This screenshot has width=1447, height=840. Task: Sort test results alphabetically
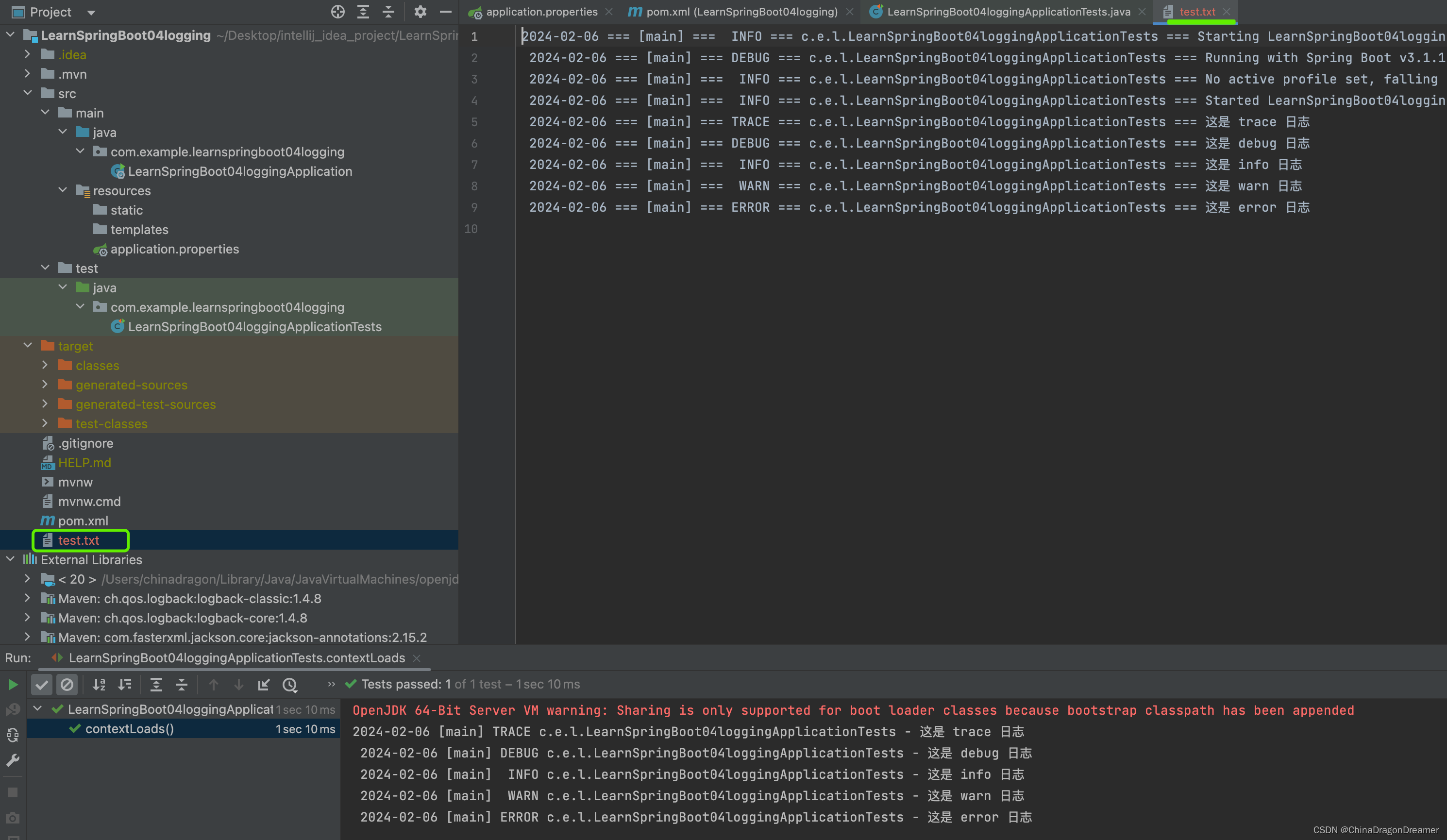(100, 685)
